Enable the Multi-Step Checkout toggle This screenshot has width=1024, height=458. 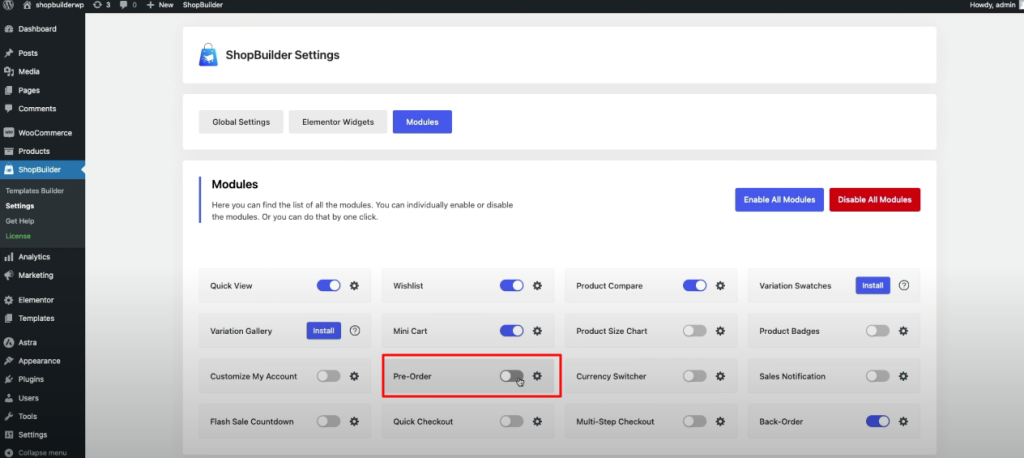pos(695,421)
